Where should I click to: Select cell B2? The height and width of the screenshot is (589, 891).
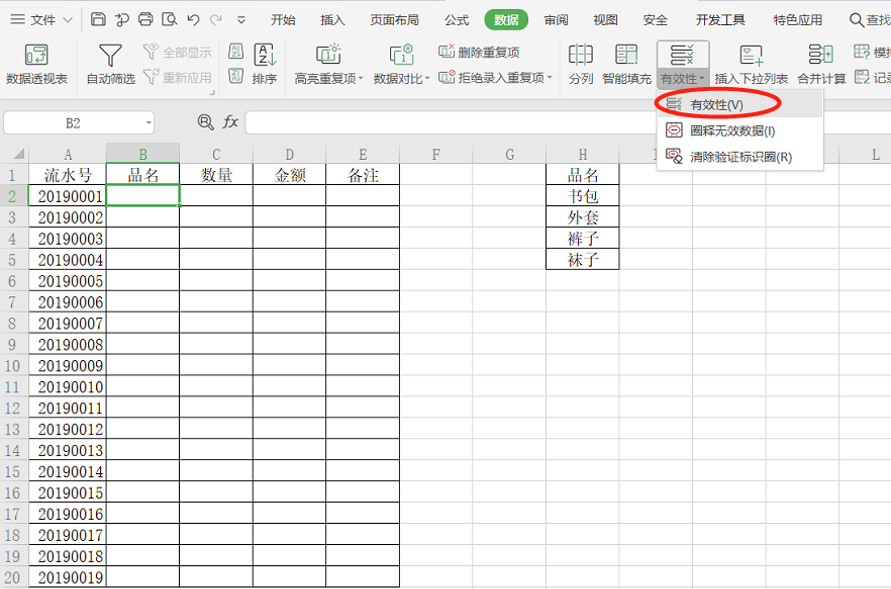(143, 196)
